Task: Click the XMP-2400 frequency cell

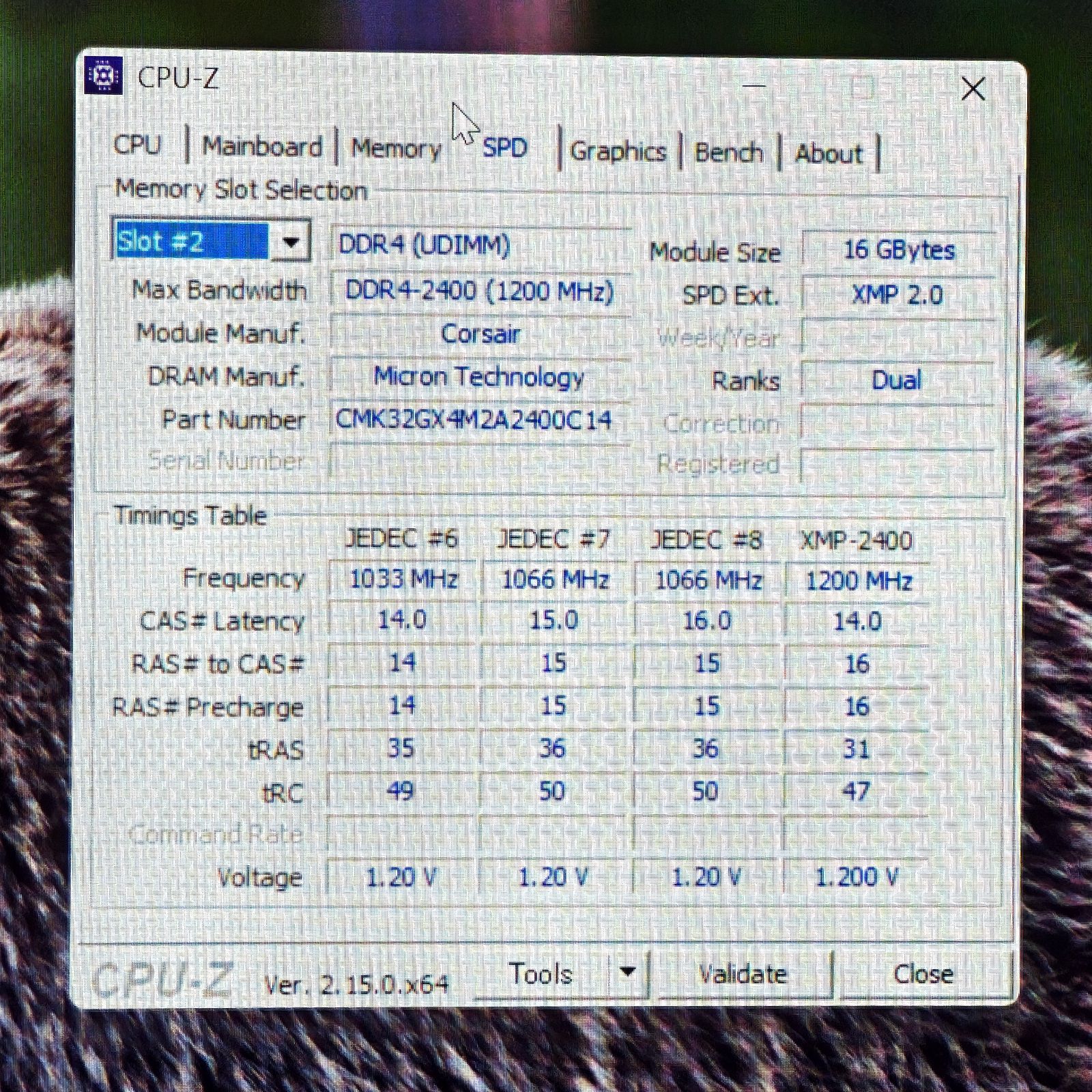Action: coord(859,581)
